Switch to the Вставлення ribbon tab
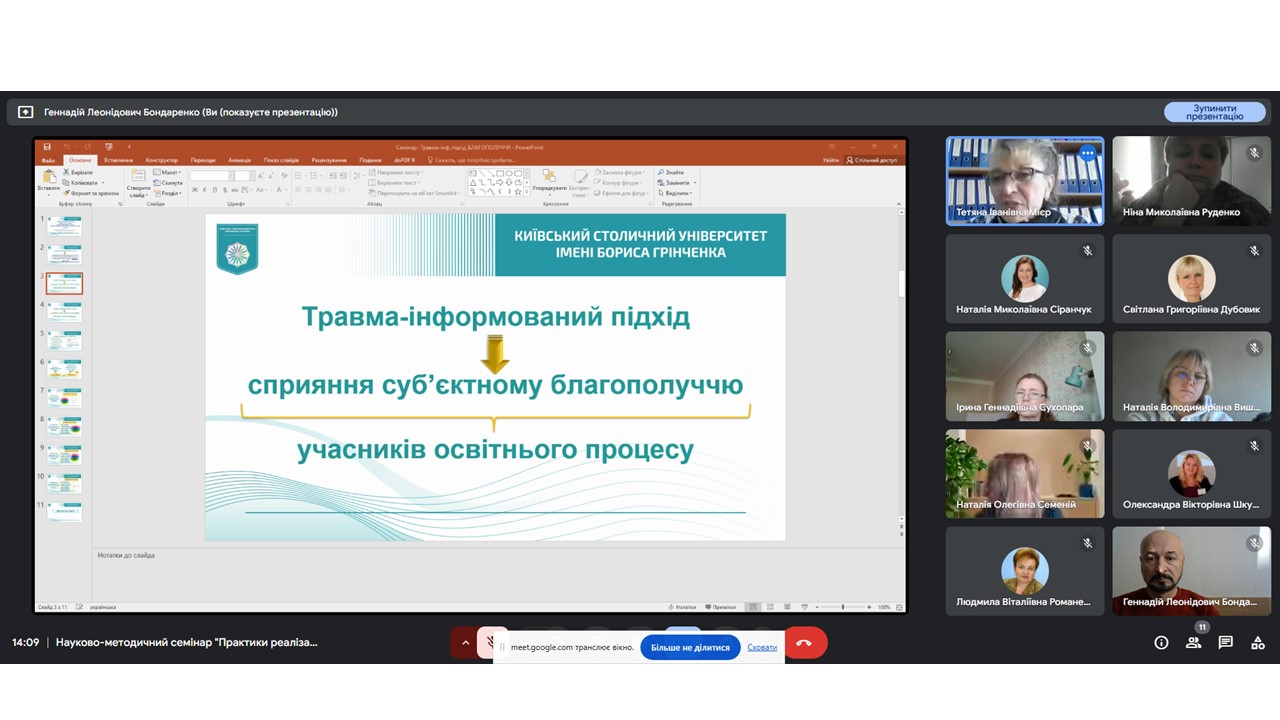Viewport: 1280px width, 720px height. (118, 160)
